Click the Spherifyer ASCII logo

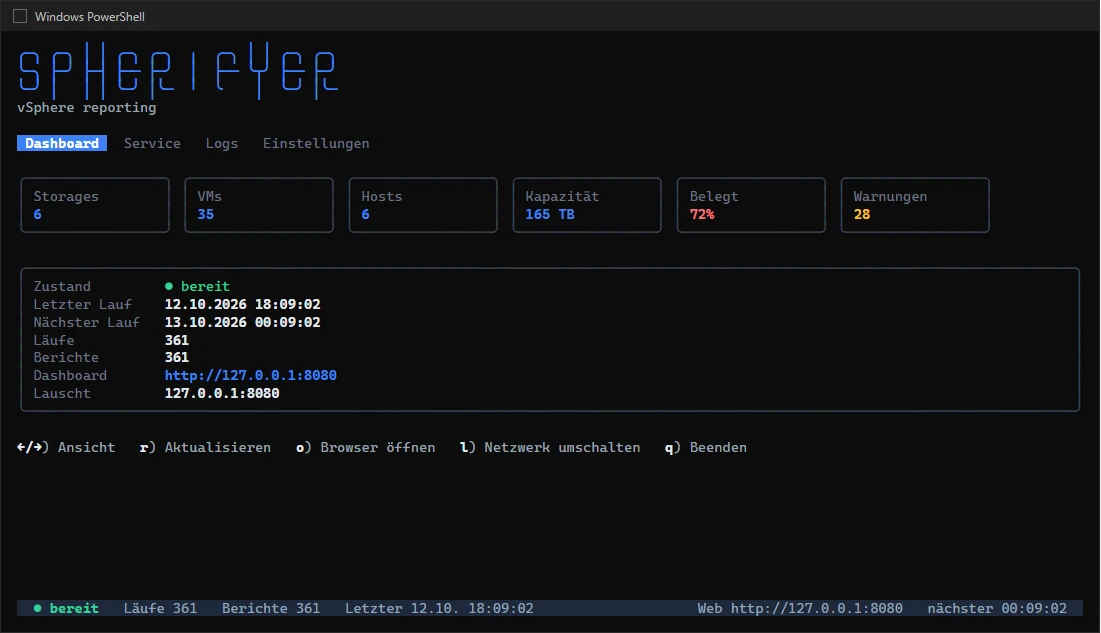click(178, 70)
